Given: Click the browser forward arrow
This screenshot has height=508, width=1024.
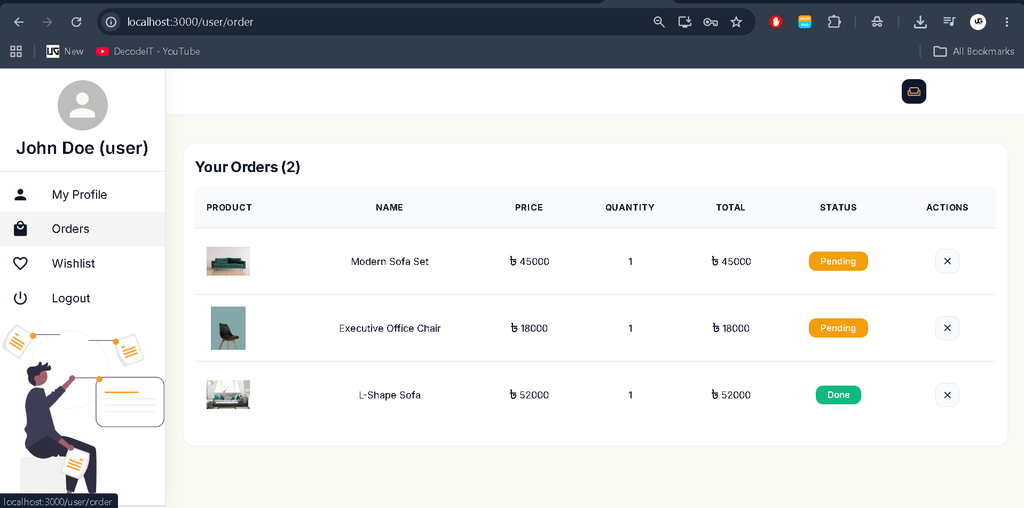Looking at the screenshot, I should coord(47,22).
